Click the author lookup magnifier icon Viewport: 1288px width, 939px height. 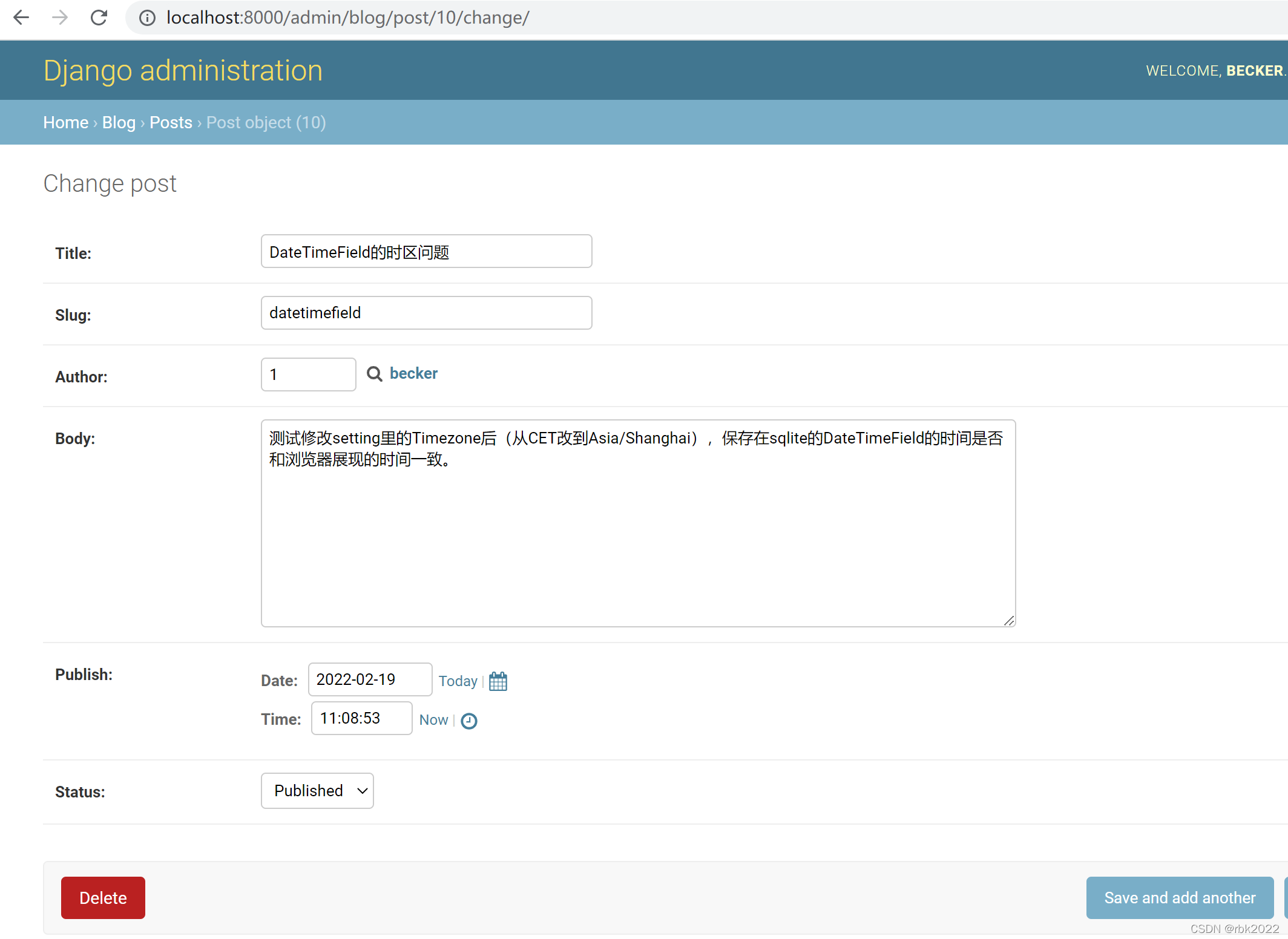[374, 374]
